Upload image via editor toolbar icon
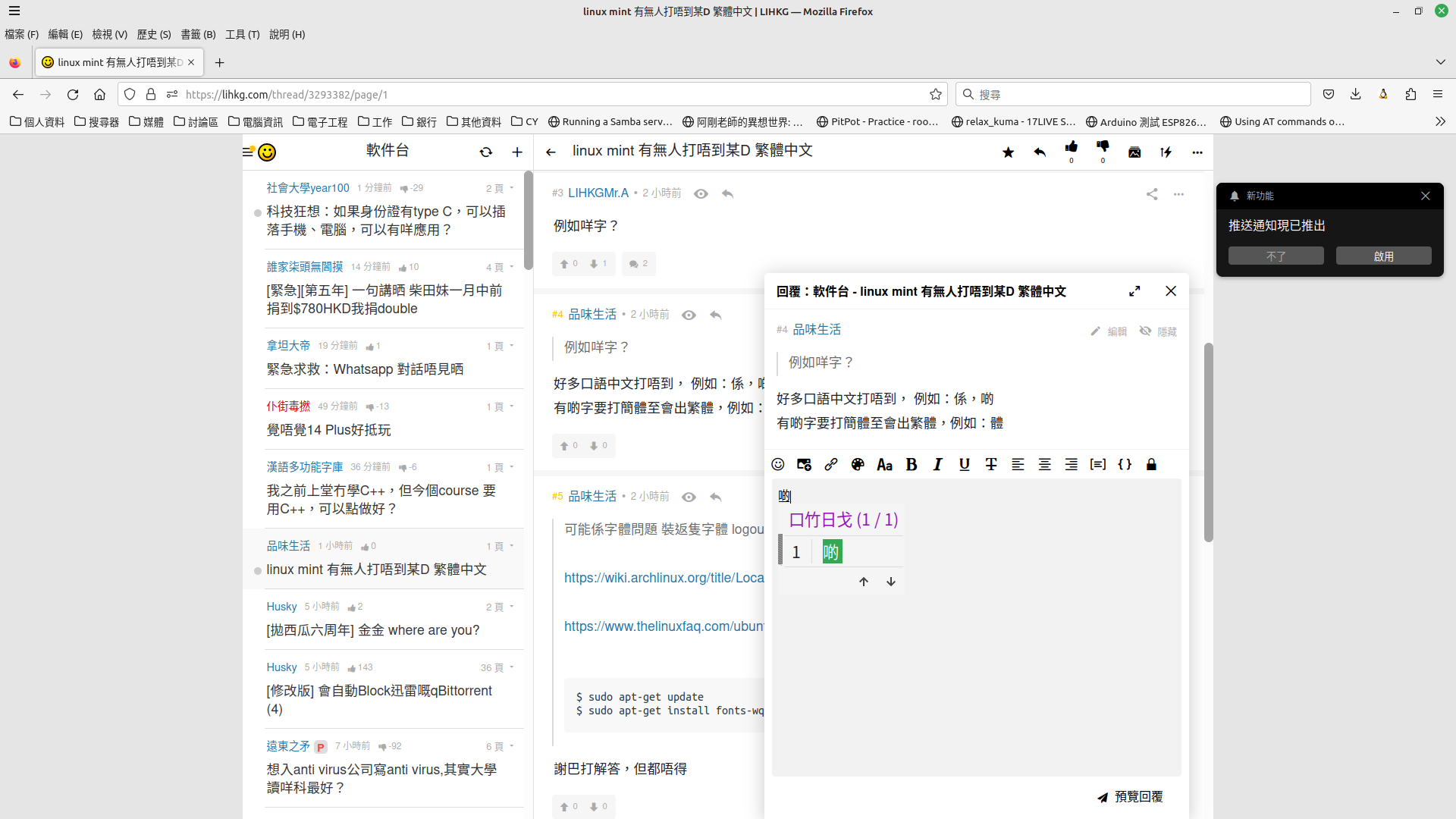 coord(805,464)
